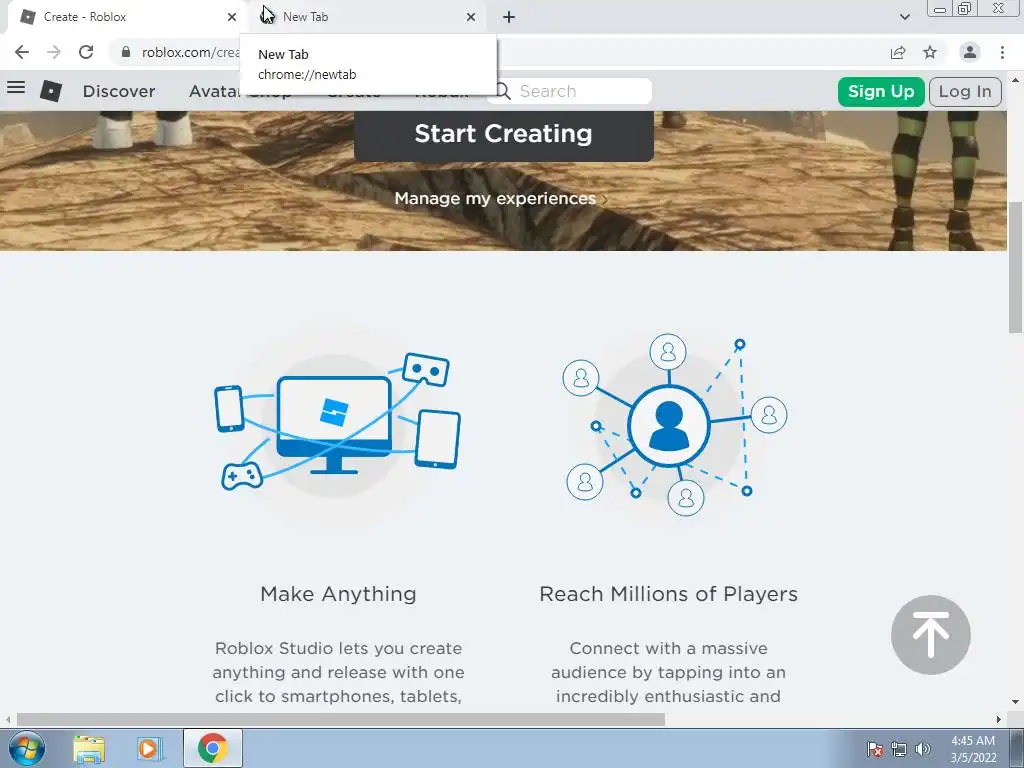
Task: Click the padlock site info icon
Action: click(126, 52)
